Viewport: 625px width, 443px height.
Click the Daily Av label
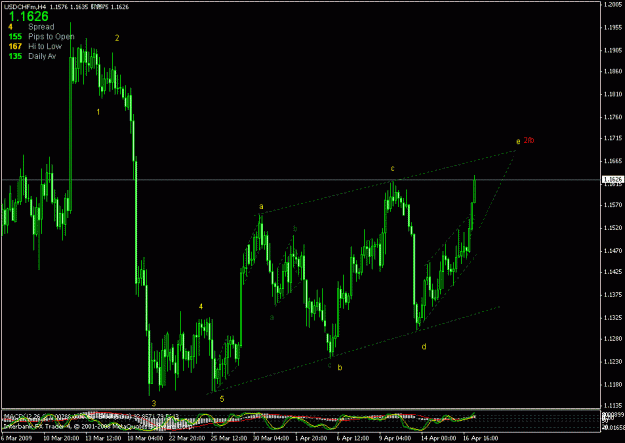click(42, 56)
